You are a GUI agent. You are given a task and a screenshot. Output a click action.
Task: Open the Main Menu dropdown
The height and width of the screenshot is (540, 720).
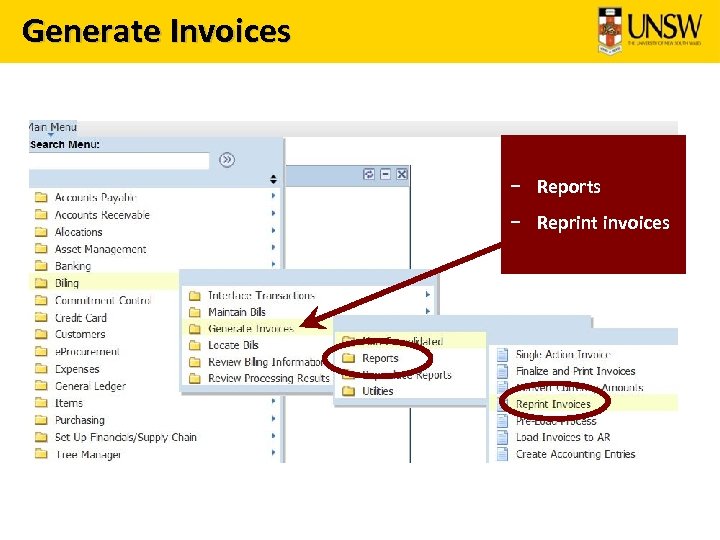click(53, 128)
